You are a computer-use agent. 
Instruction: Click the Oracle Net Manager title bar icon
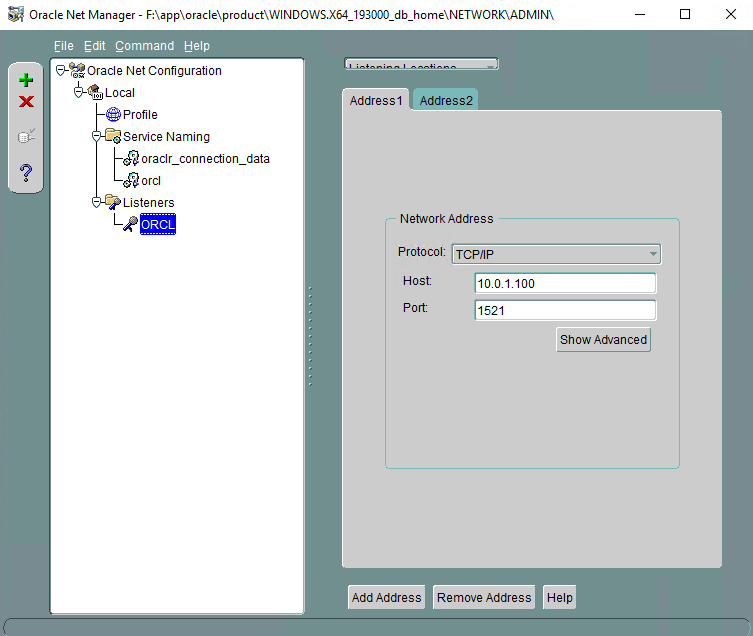point(16,14)
